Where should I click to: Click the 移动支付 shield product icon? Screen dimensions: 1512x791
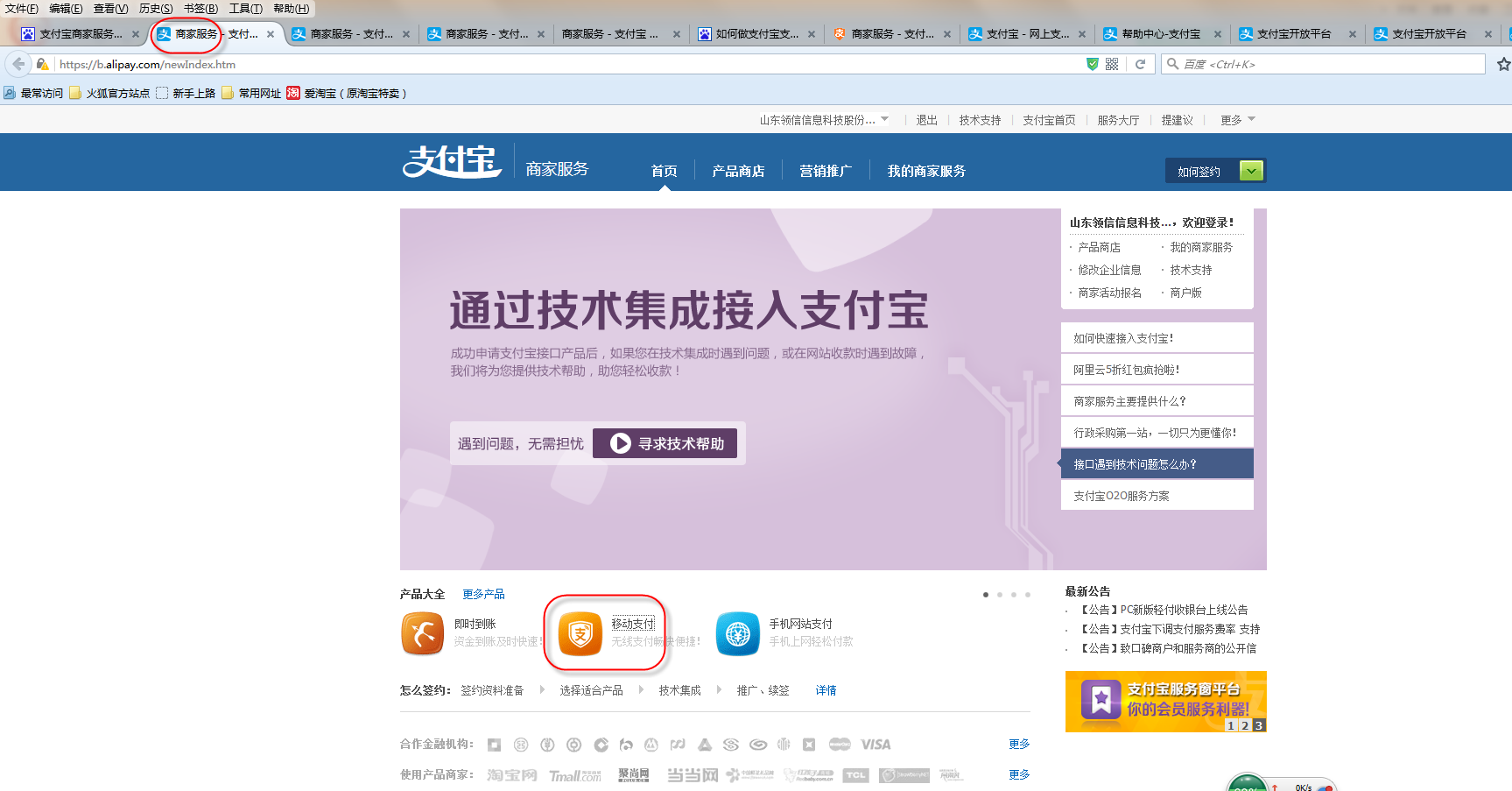[580, 633]
